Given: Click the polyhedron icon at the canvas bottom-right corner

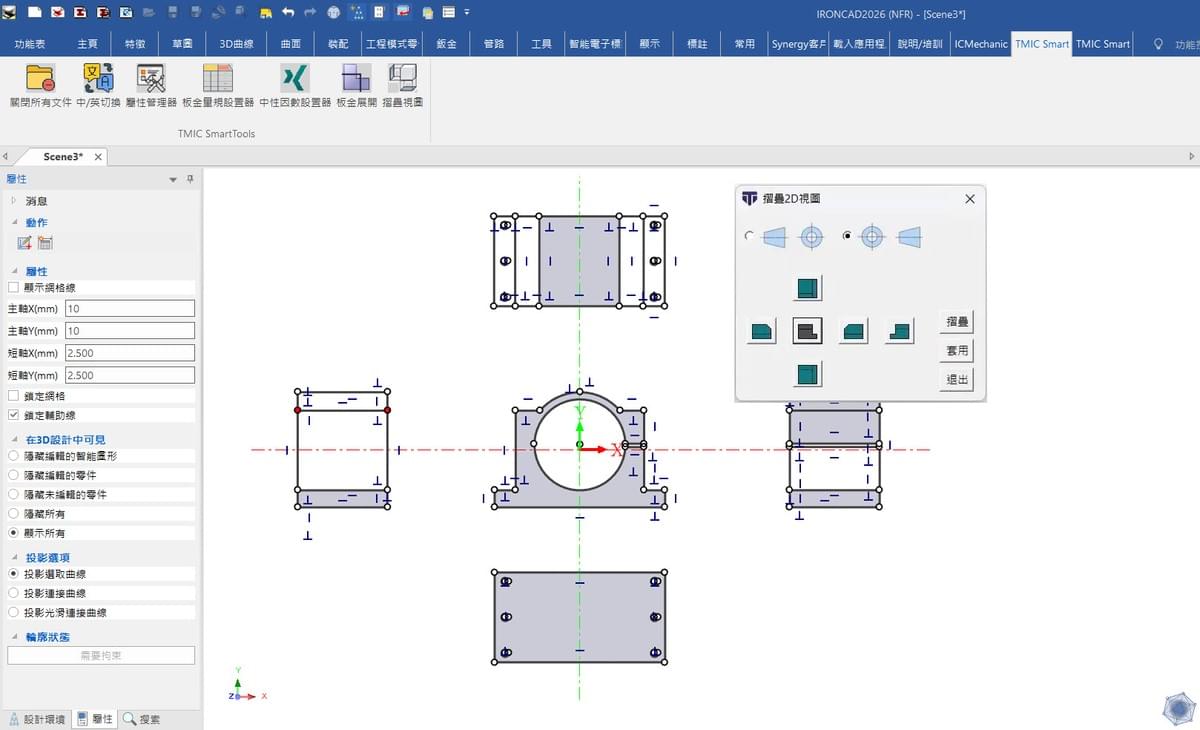Looking at the screenshot, I should coord(1178,709).
